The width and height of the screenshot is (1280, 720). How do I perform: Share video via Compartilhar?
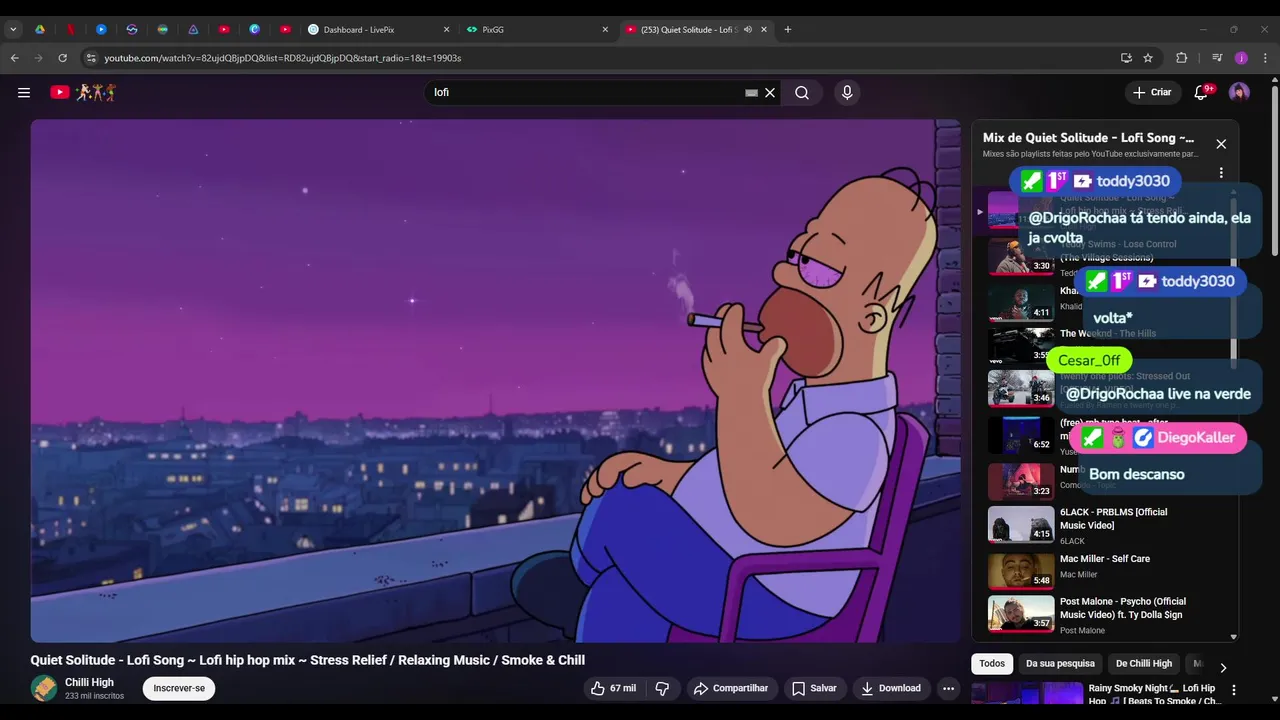tap(731, 688)
